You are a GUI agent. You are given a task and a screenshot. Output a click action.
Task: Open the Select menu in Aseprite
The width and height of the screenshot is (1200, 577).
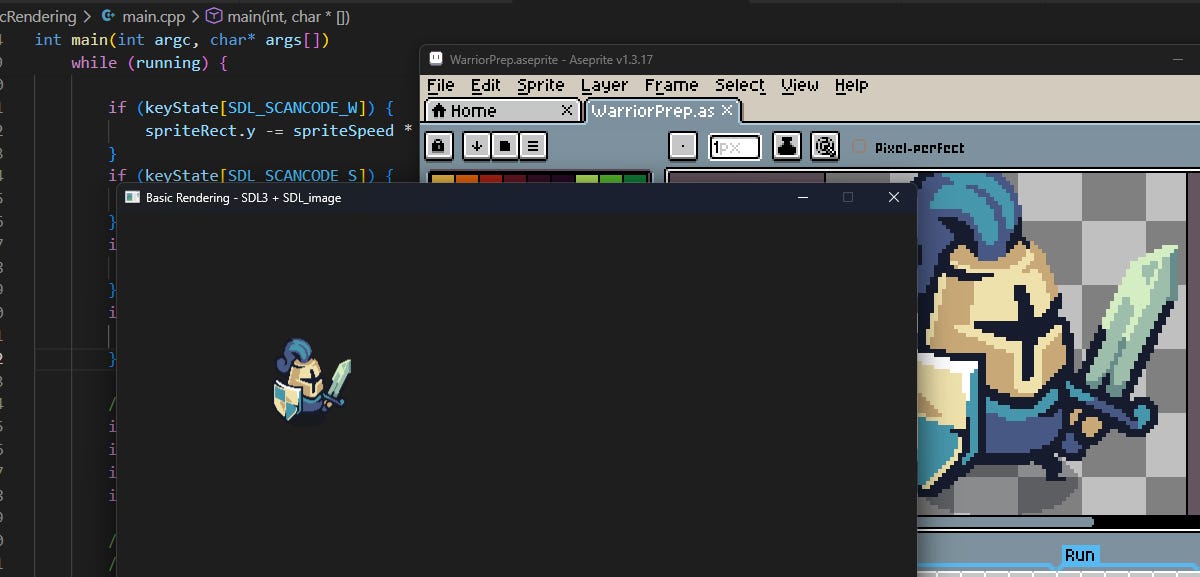(x=740, y=85)
